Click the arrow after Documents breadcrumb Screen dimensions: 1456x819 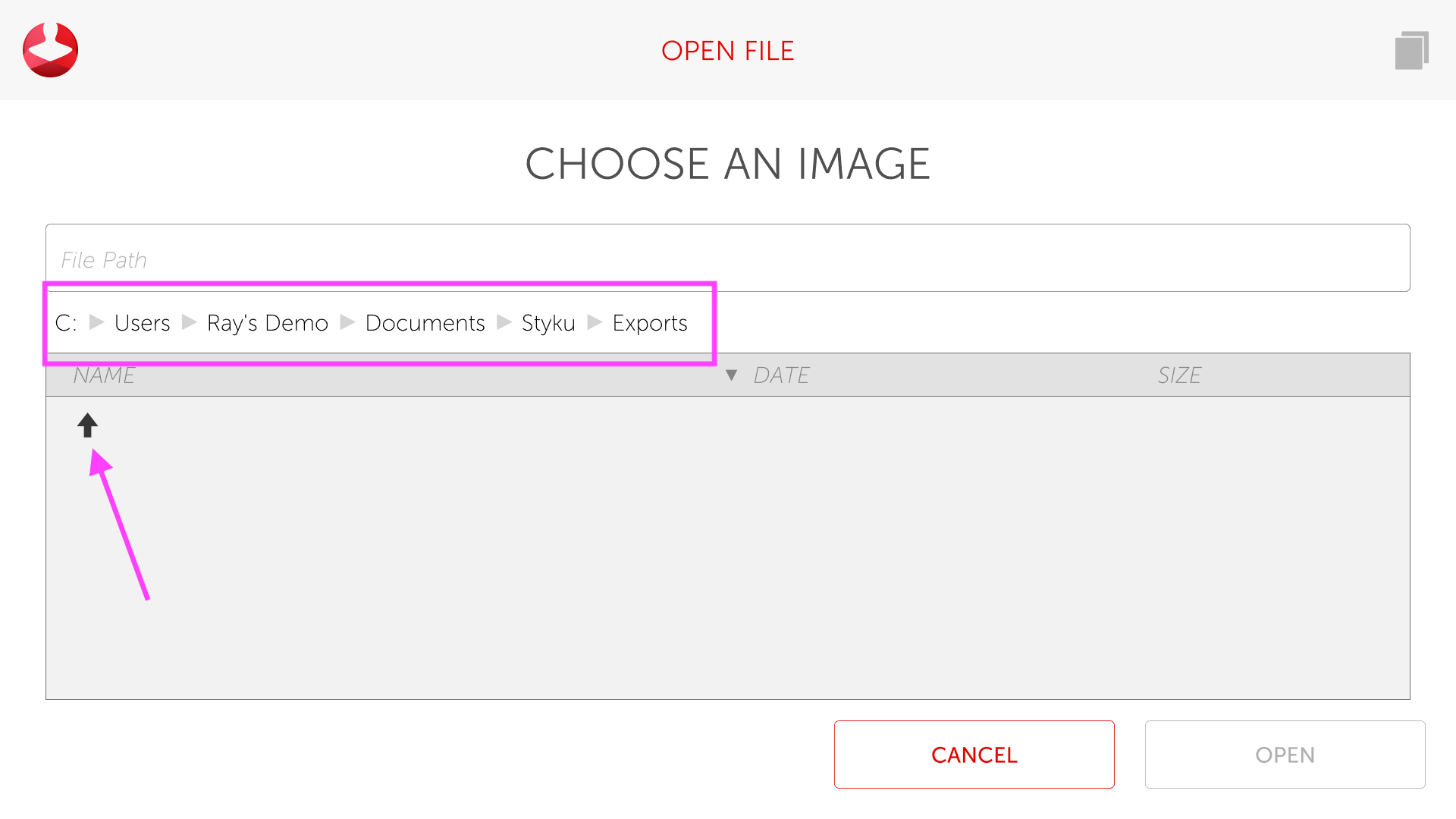504,322
